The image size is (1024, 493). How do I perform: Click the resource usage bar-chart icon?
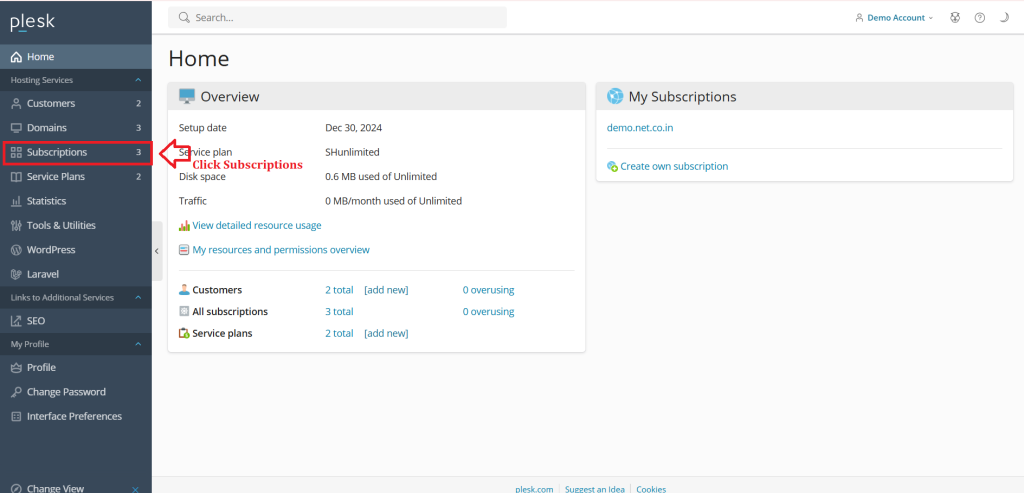coord(184,225)
